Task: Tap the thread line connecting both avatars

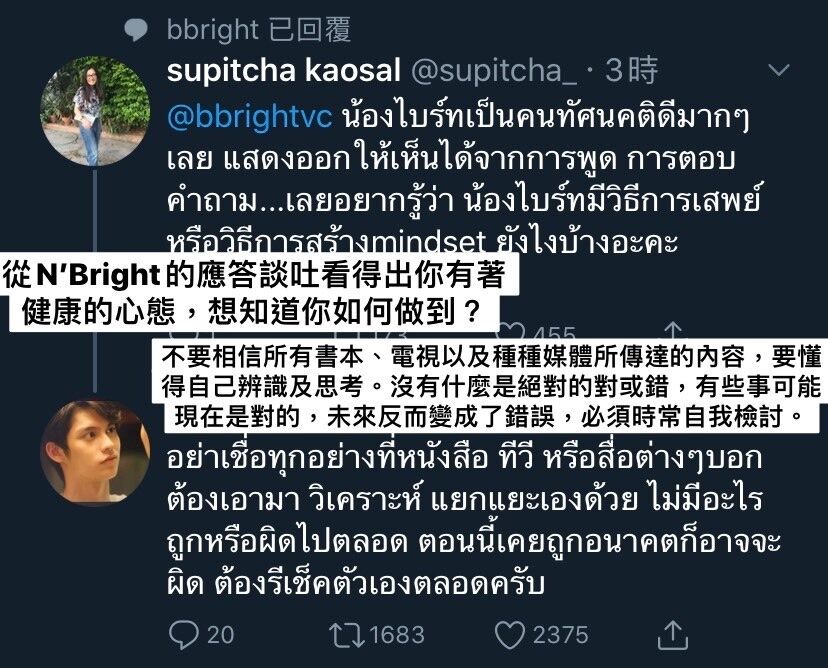Action: pos(95,280)
